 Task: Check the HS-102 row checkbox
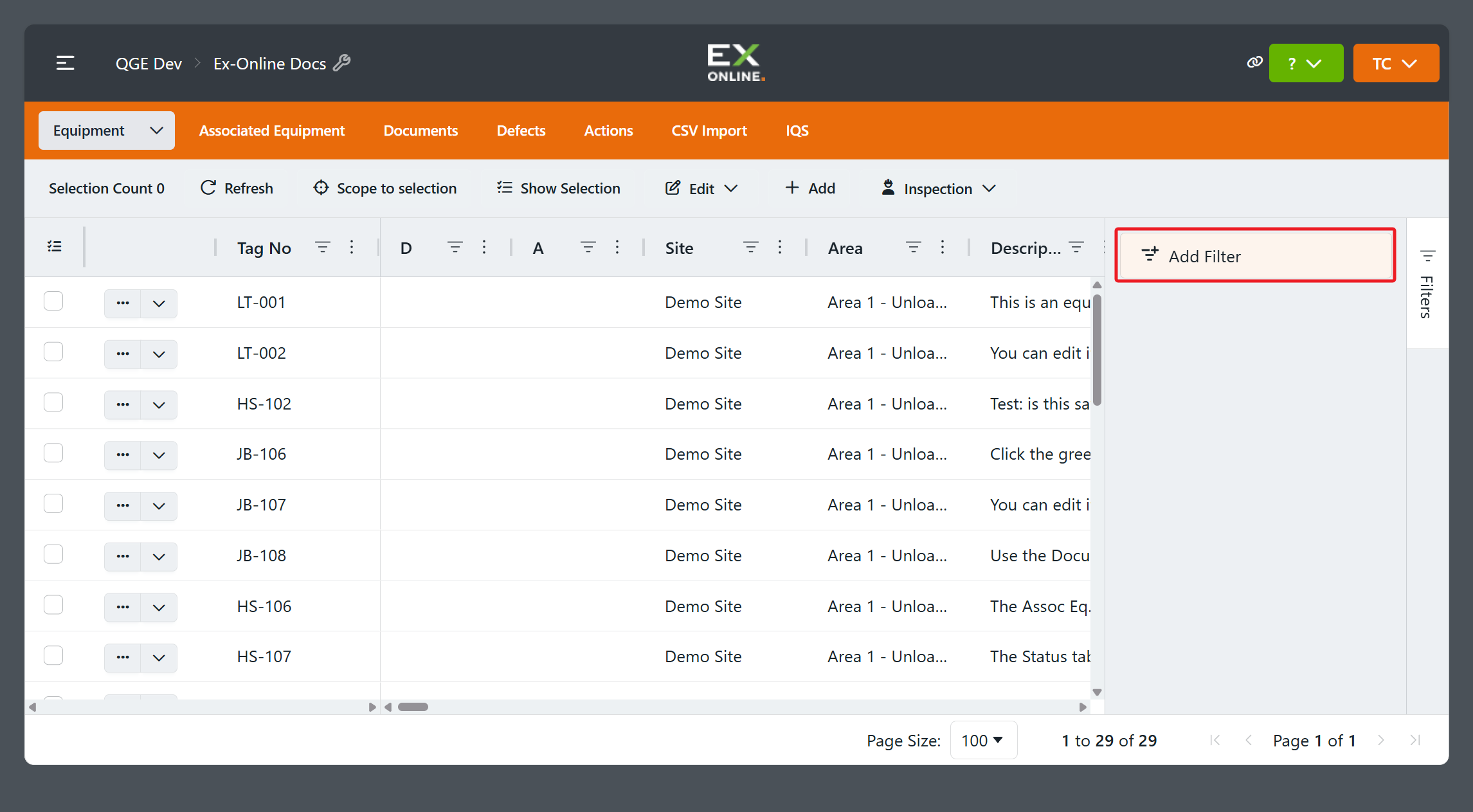[x=53, y=402]
